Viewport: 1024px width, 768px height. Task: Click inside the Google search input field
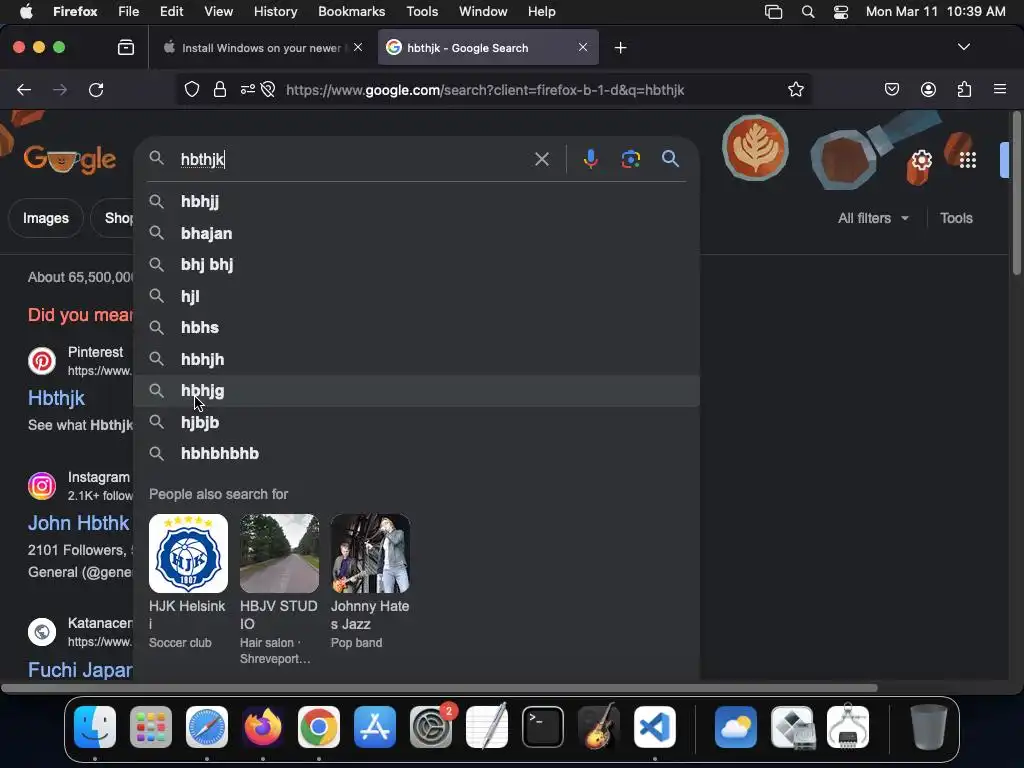[353, 159]
